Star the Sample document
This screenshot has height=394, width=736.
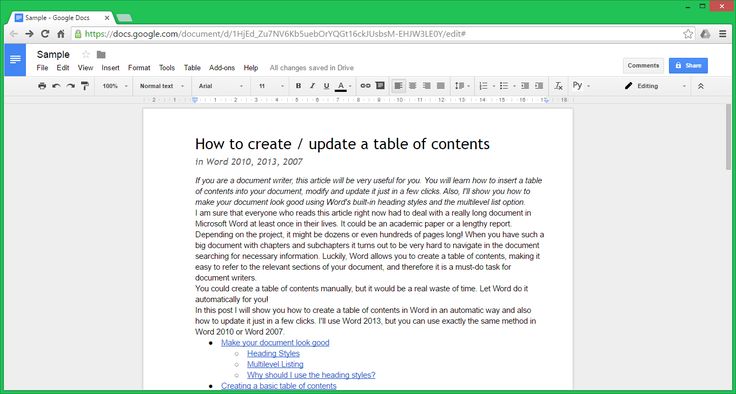(x=86, y=54)
